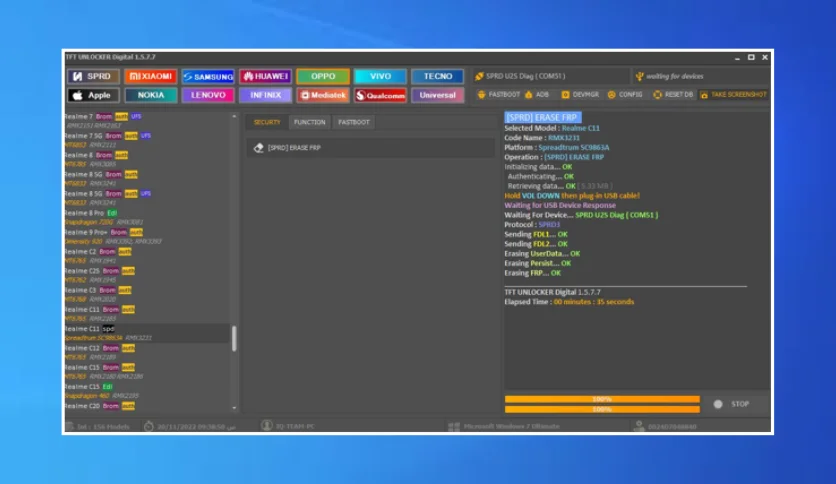Click the Elapsed Time line in log

(x=569, y=302)
